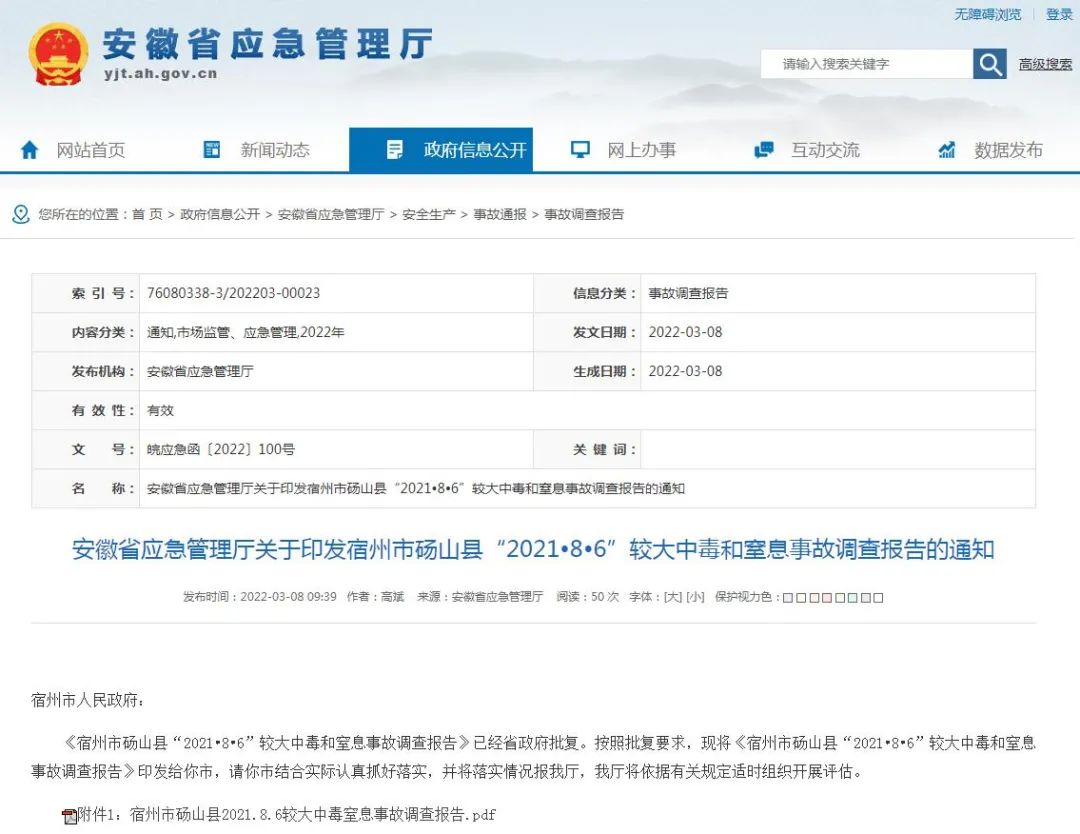
Task: Click the 生成日期 value 2022-03-08
Action: pyautogui.click(x=685, y=372)
